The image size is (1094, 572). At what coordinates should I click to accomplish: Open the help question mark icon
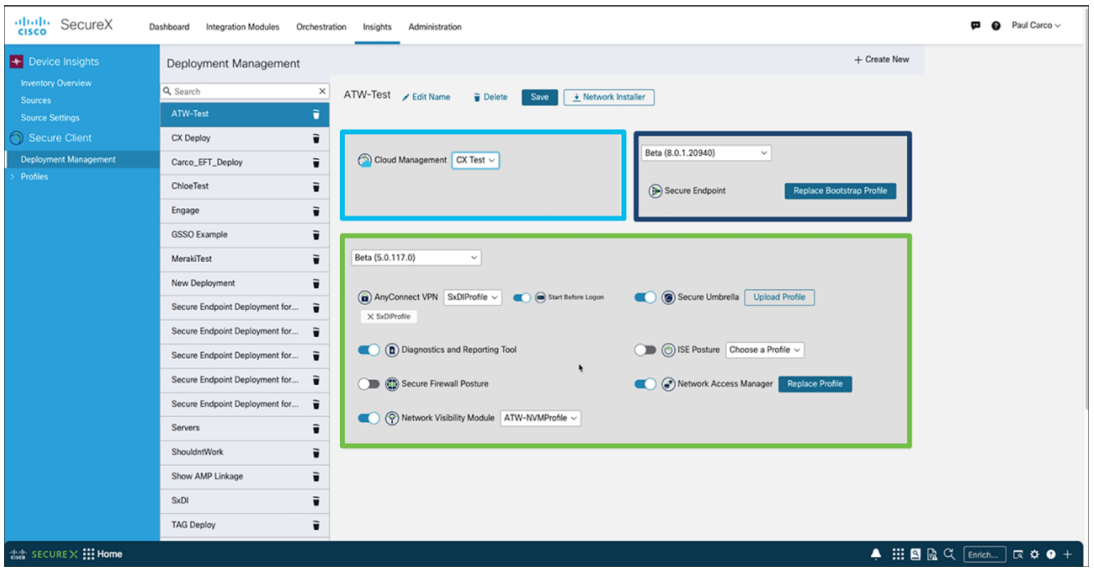coord(996,26)
